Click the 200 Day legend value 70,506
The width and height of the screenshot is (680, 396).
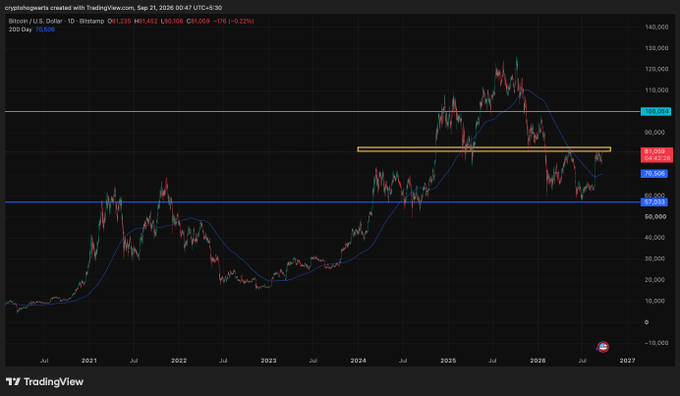pos(45,29)
